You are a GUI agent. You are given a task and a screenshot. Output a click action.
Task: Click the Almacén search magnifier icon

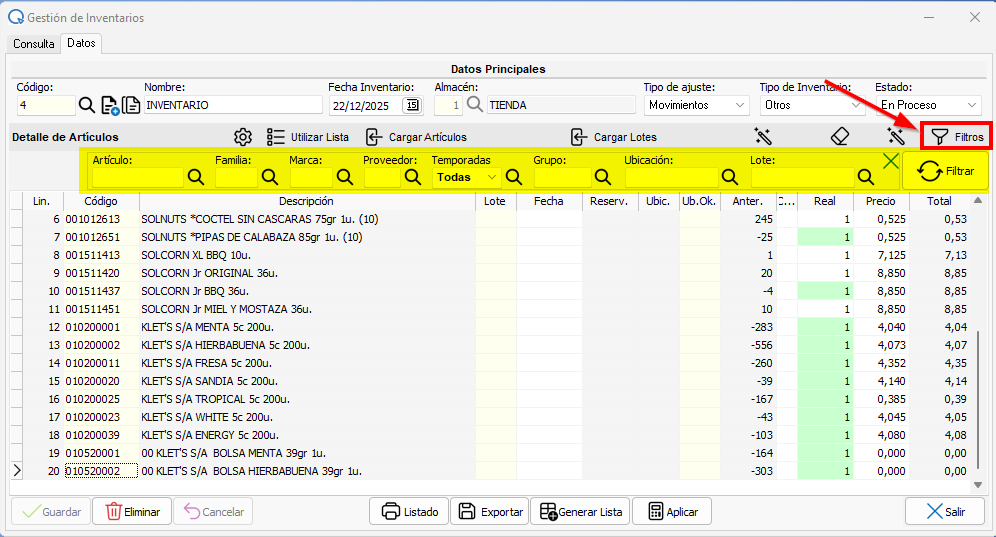click(474, 104)
